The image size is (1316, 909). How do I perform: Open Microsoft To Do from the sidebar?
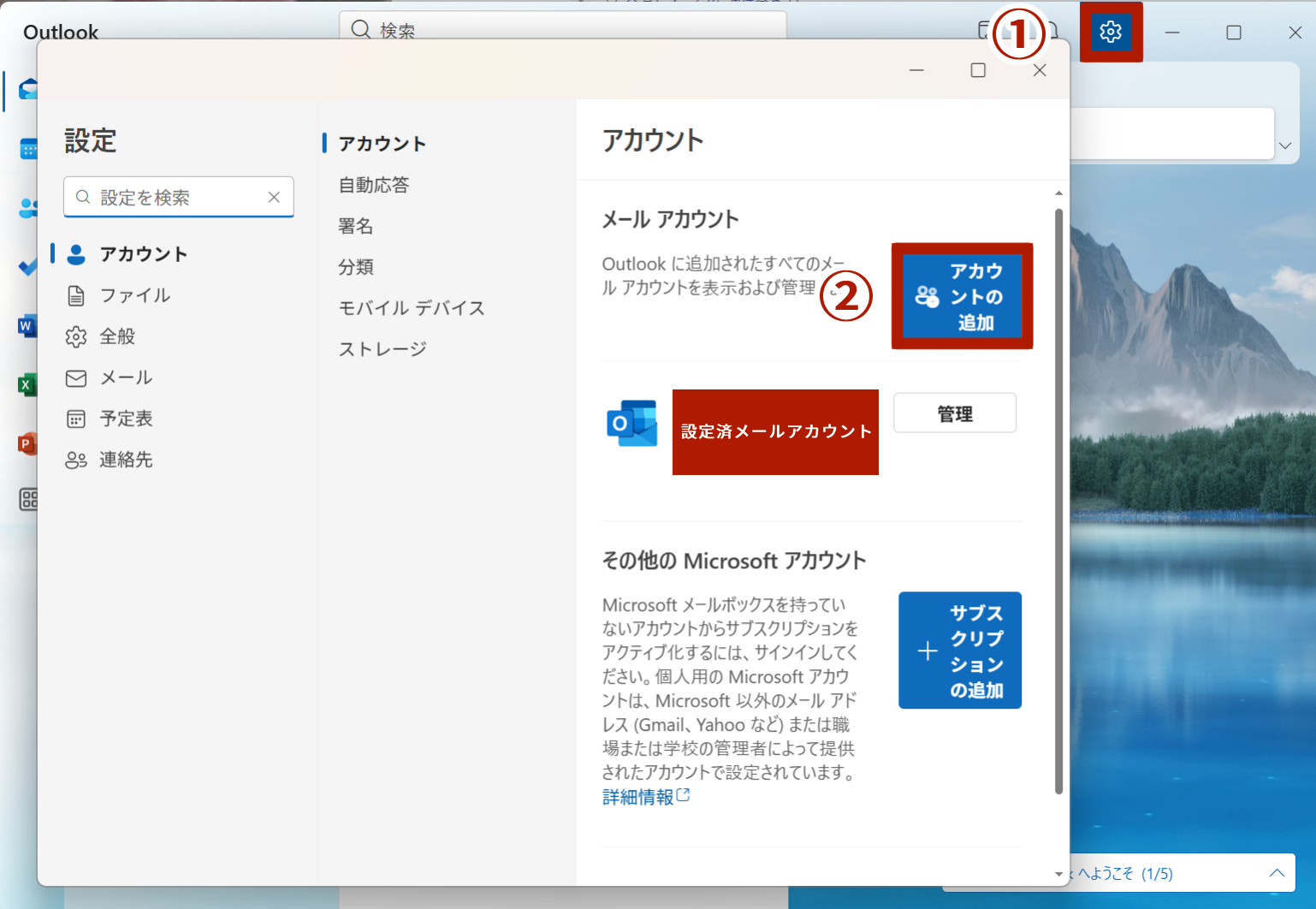pos(28,267)
